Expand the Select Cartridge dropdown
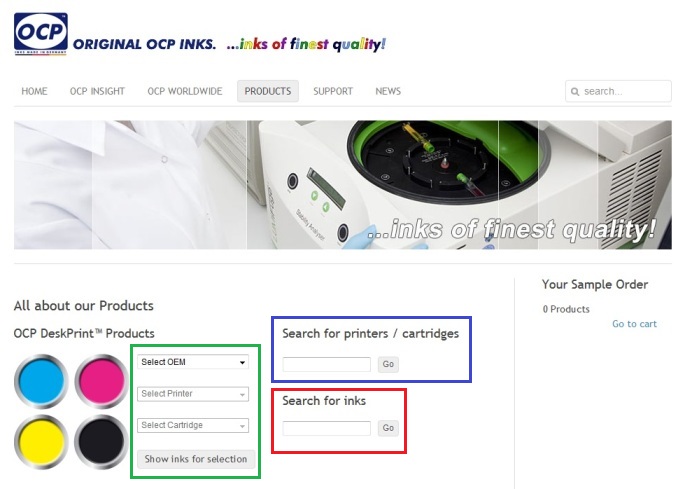The width and height of the screenshot is (678, 489). coord(193,425)
